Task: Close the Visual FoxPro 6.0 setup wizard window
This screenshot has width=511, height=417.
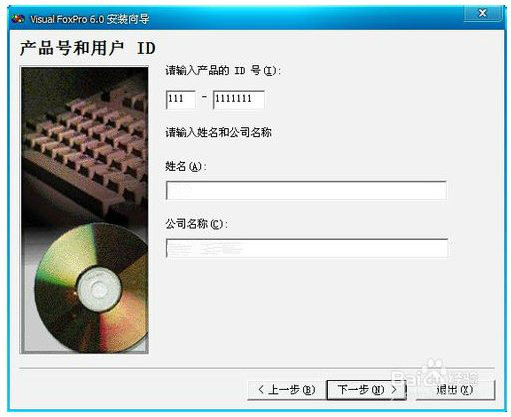Action: tap(482, 13)
